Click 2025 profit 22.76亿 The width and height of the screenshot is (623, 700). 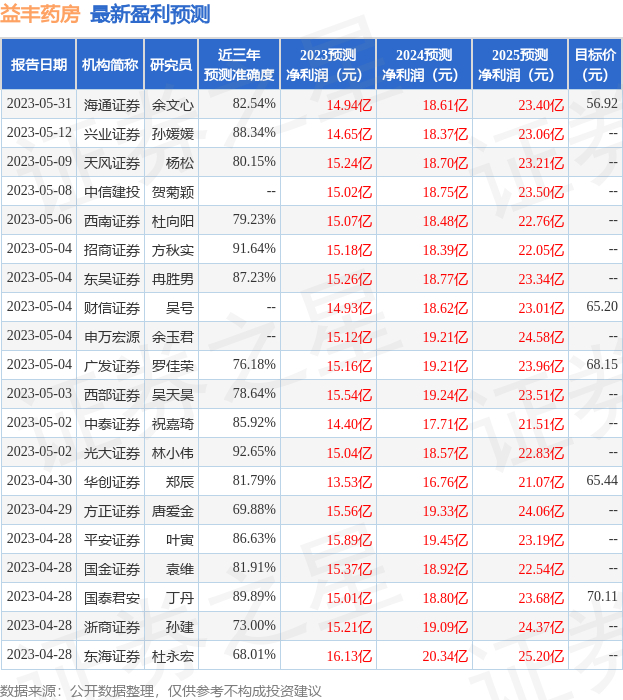541,221
